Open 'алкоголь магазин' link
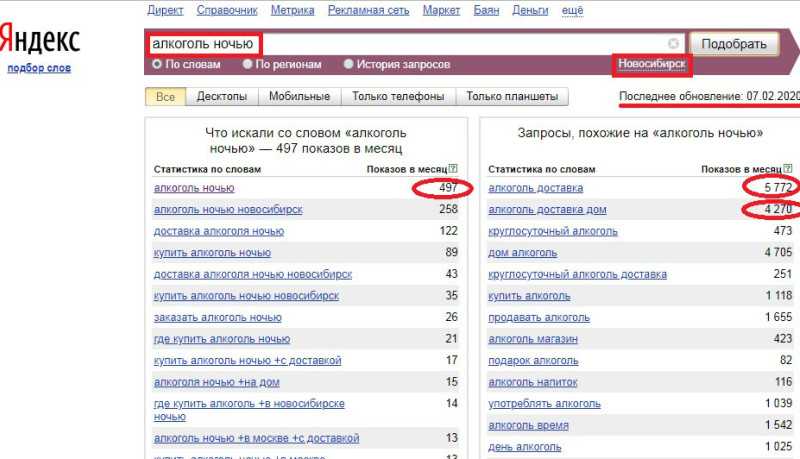Viewport: 800px width, 459px height. 533,339
